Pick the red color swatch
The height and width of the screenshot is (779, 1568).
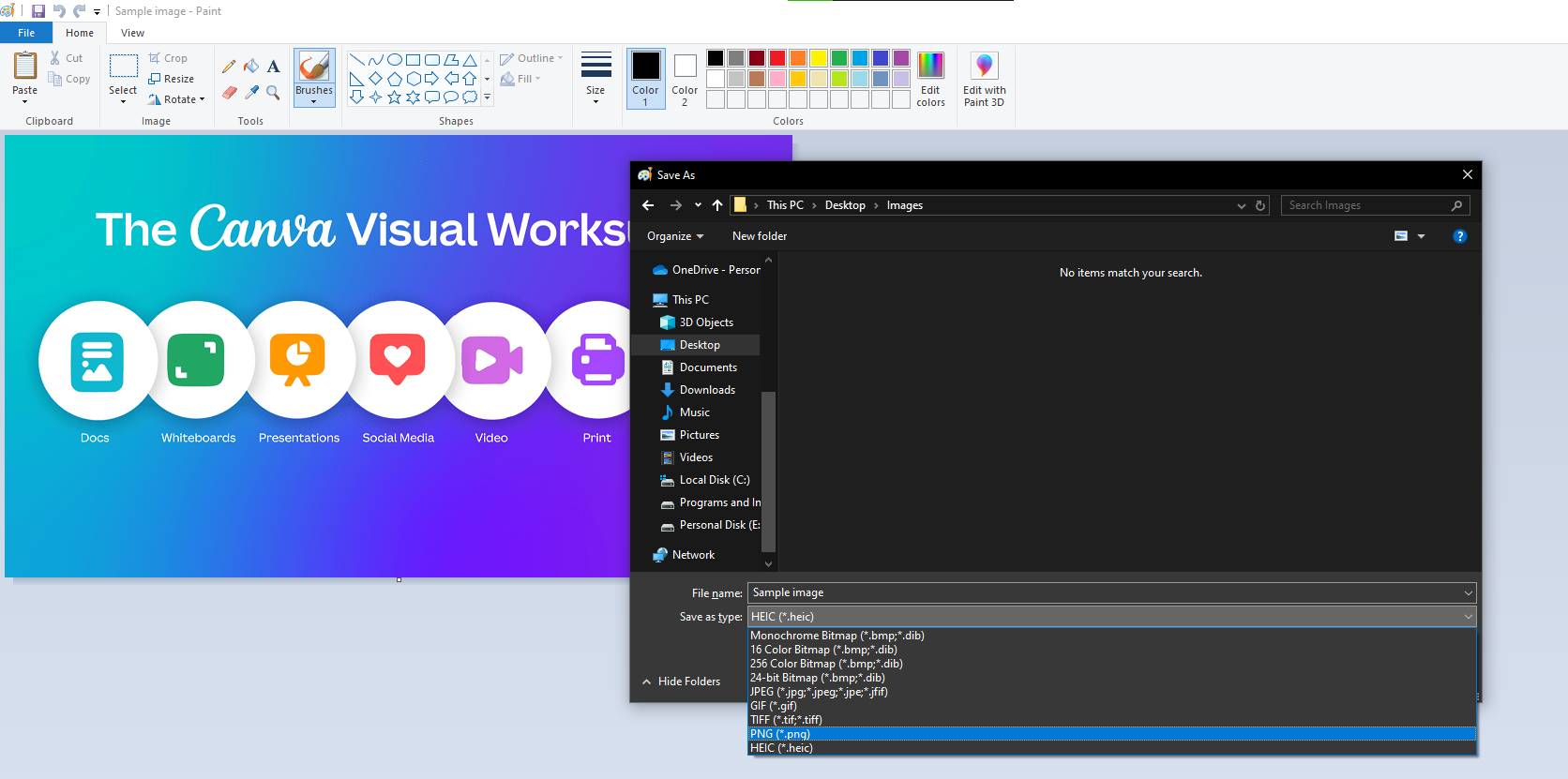[x=777, y=58]
